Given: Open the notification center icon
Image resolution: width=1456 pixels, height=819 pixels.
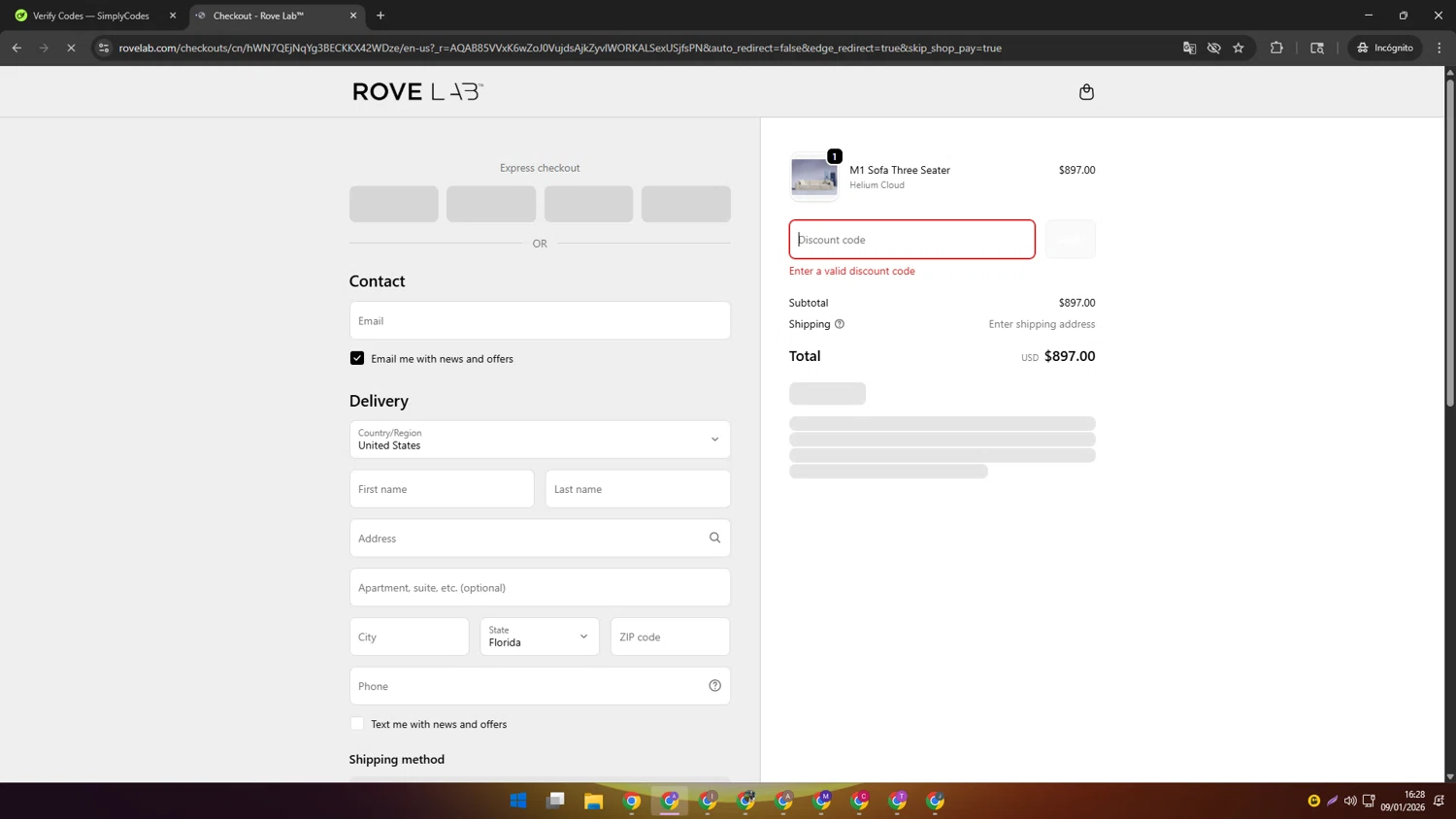Looking at the screenshot, I should 1439,801.
